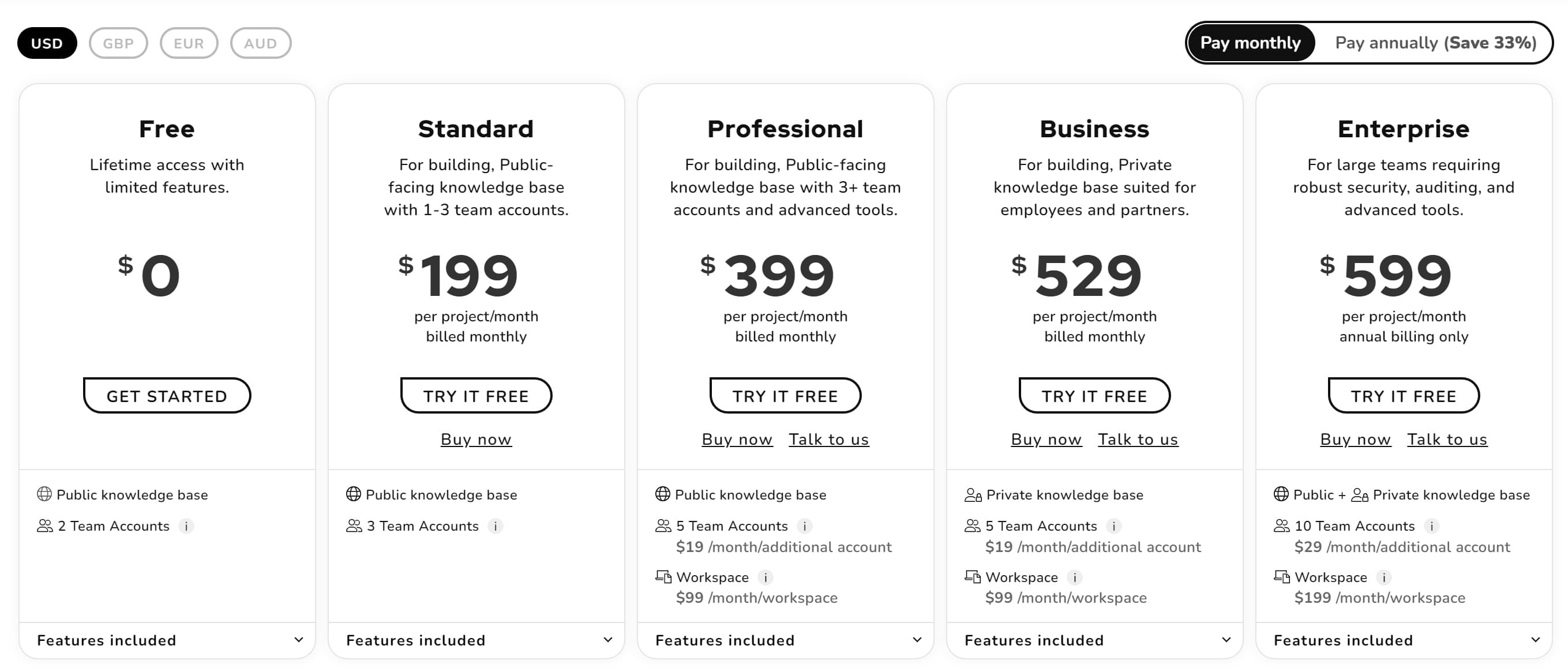The height and width of the screenshot is (672, 1568).
Task: Open Talk to us under the Professional plan
Action: (828, 439)
